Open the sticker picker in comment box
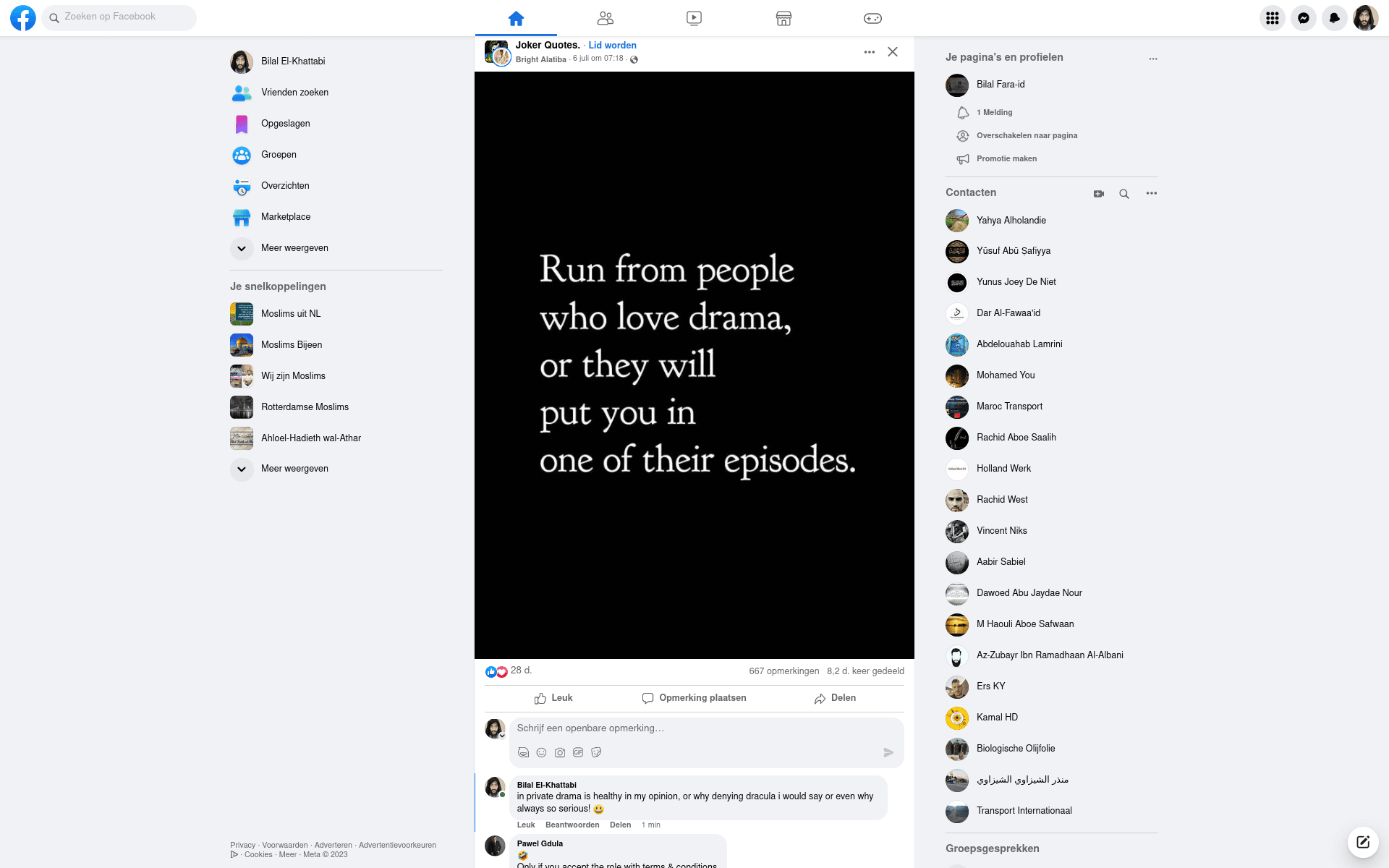Viewport: 1389px width, 868px height. click(596, 753)
